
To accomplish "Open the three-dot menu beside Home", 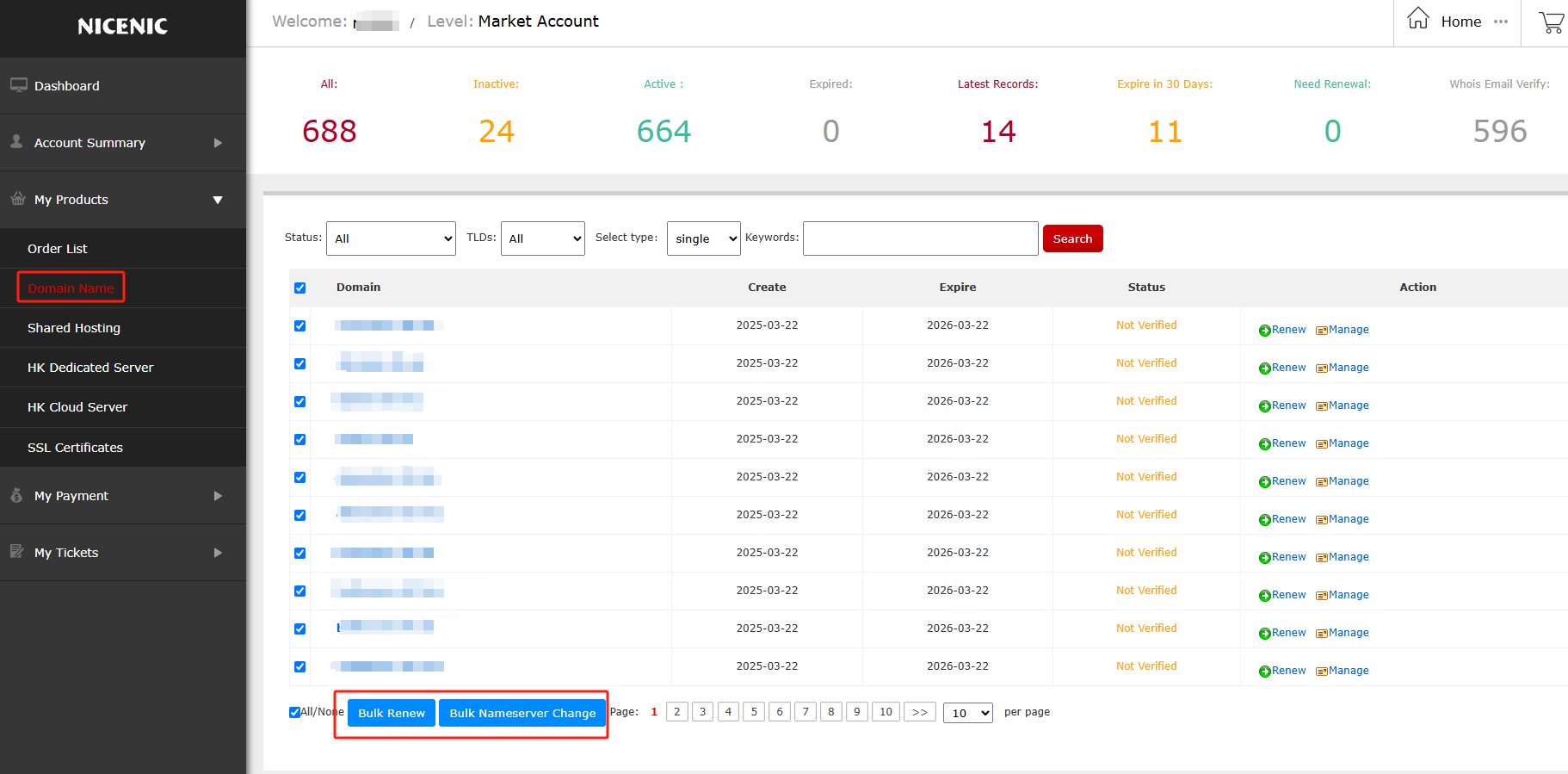I will coord(1501,22).
